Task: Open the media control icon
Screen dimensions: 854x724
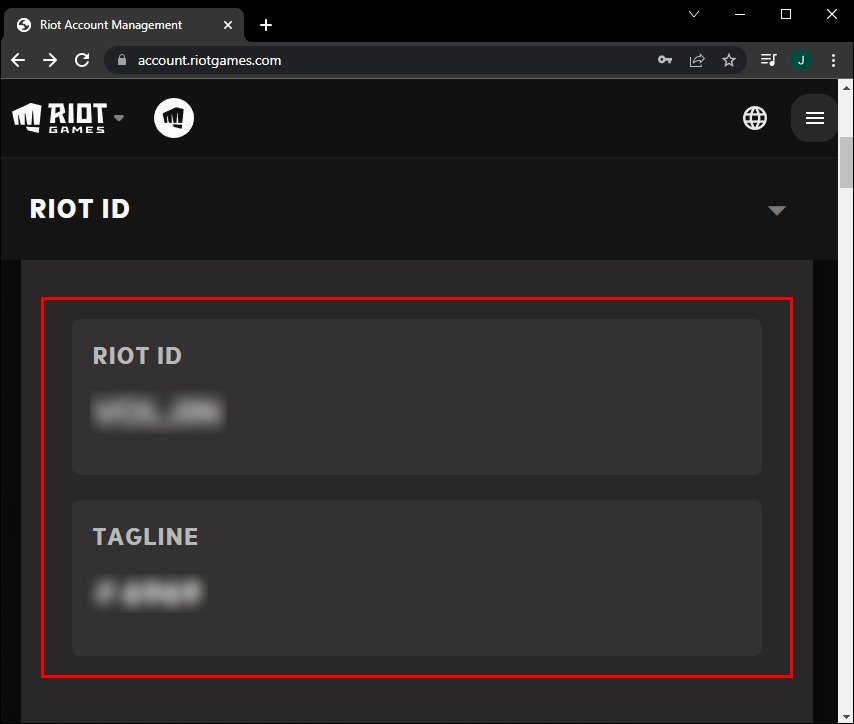Action: point(768,60)
